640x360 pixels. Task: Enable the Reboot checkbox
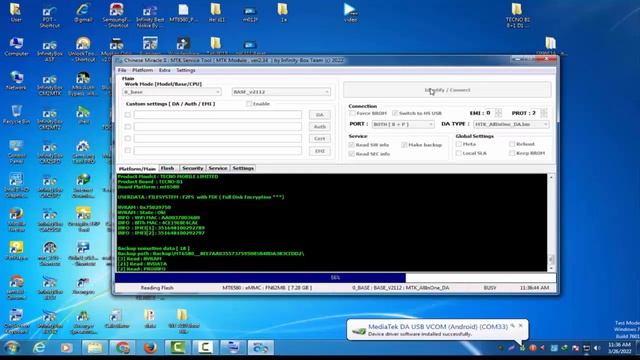pyautogui.click(x=512, y=144)
